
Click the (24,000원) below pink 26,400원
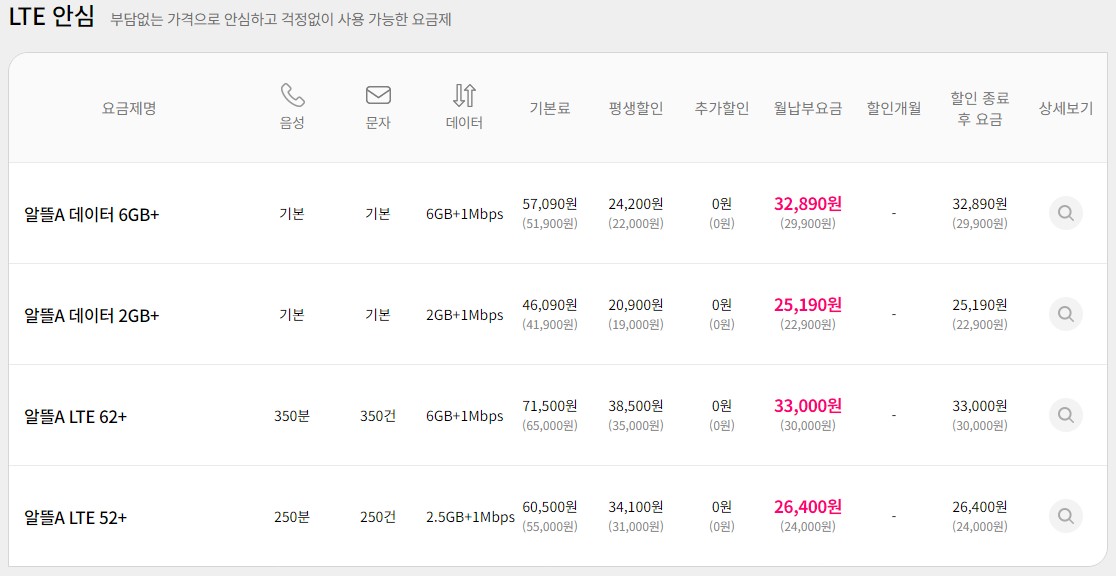pos(808,527)
